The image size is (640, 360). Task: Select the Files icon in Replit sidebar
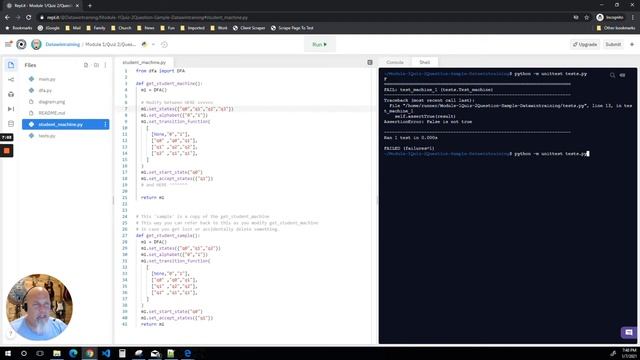click(11, 65)
